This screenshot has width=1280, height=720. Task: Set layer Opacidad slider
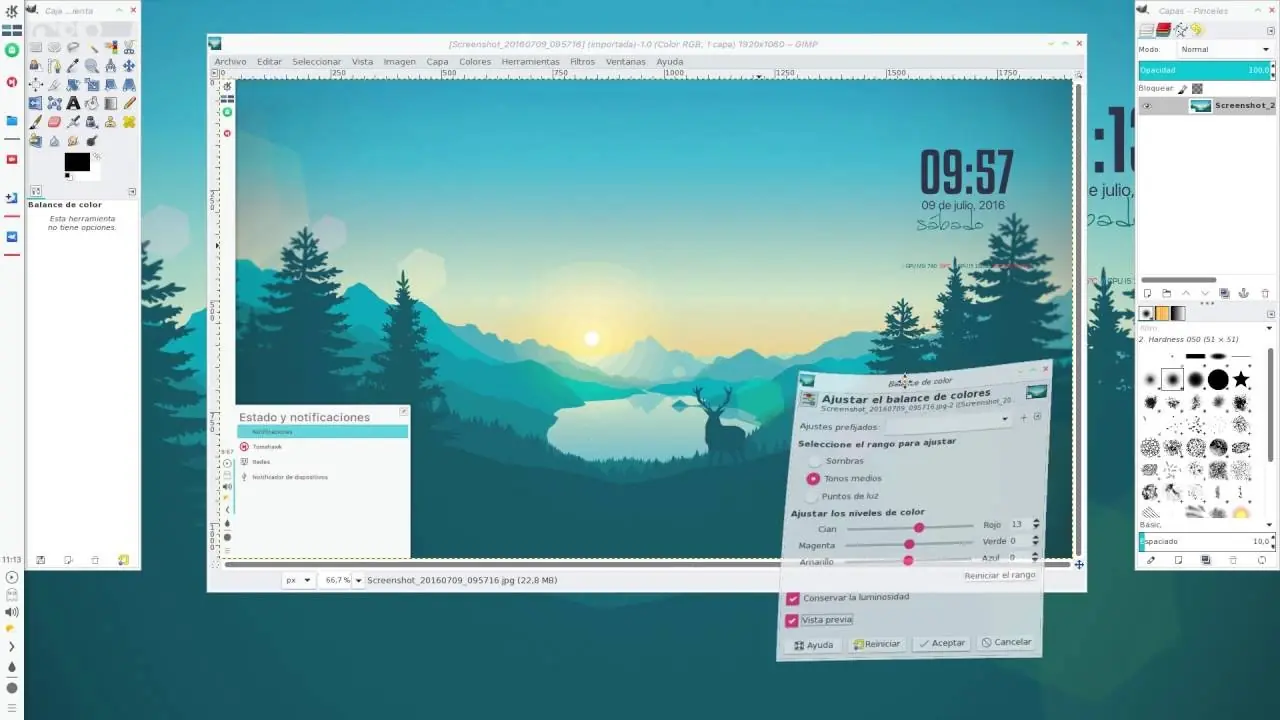pos(1205,70)
